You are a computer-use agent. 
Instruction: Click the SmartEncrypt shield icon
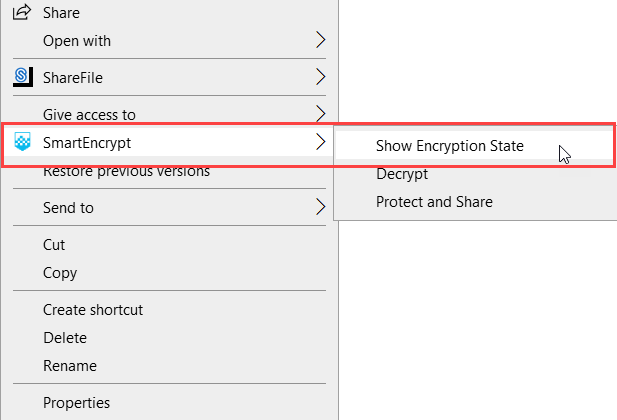22,142
